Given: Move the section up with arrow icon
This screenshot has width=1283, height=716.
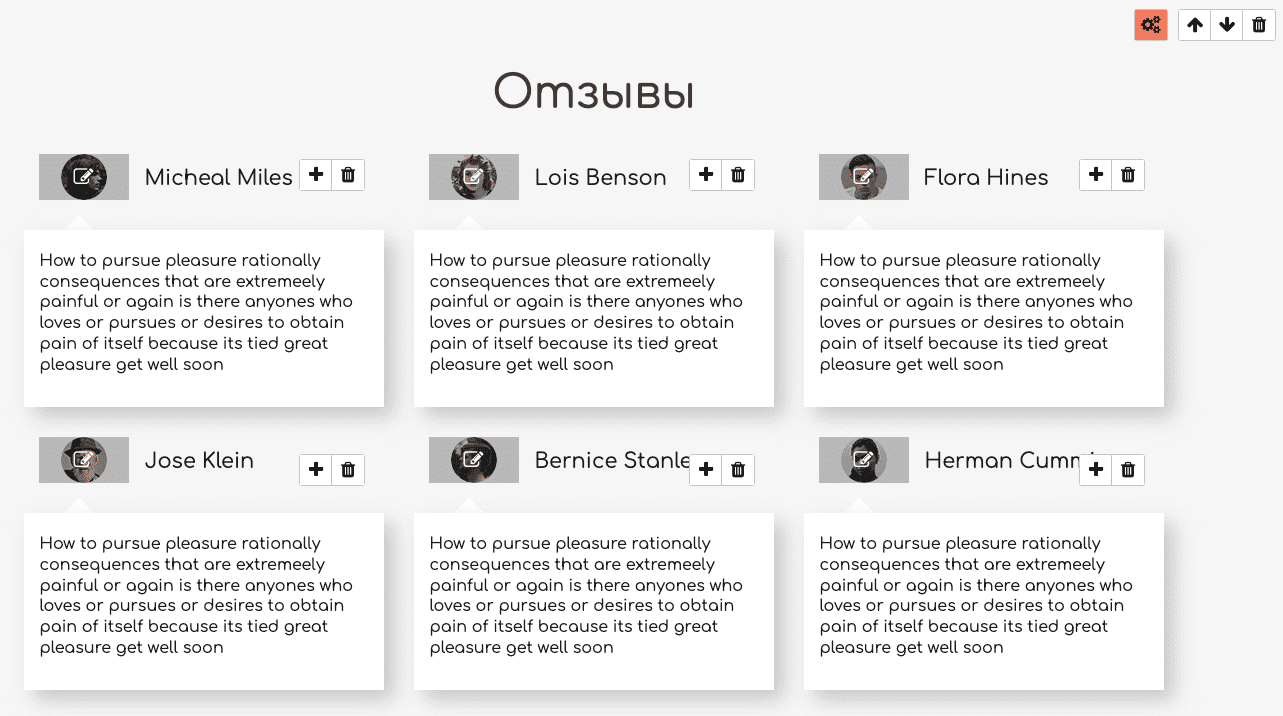Looking at the screenshot, I should tap(1195, 25).
